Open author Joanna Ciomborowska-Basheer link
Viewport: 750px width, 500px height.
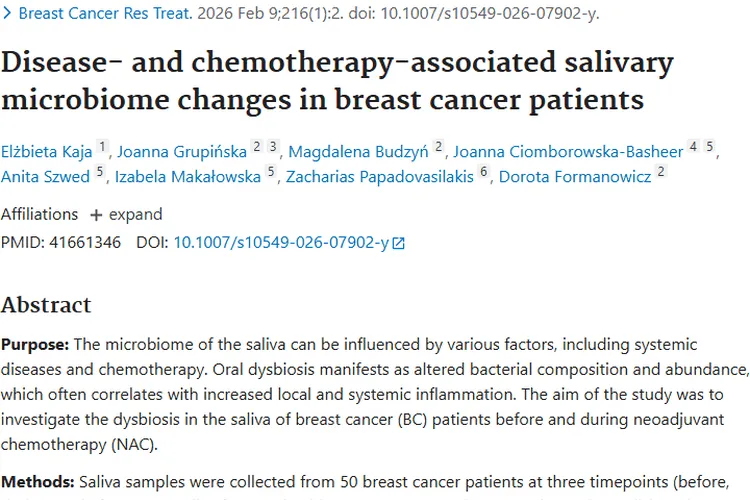point(568,152)
